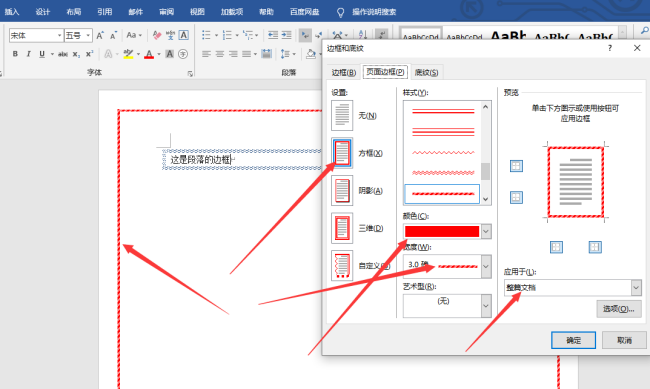Confirm the dialog with 确定 button

[573, 340]
